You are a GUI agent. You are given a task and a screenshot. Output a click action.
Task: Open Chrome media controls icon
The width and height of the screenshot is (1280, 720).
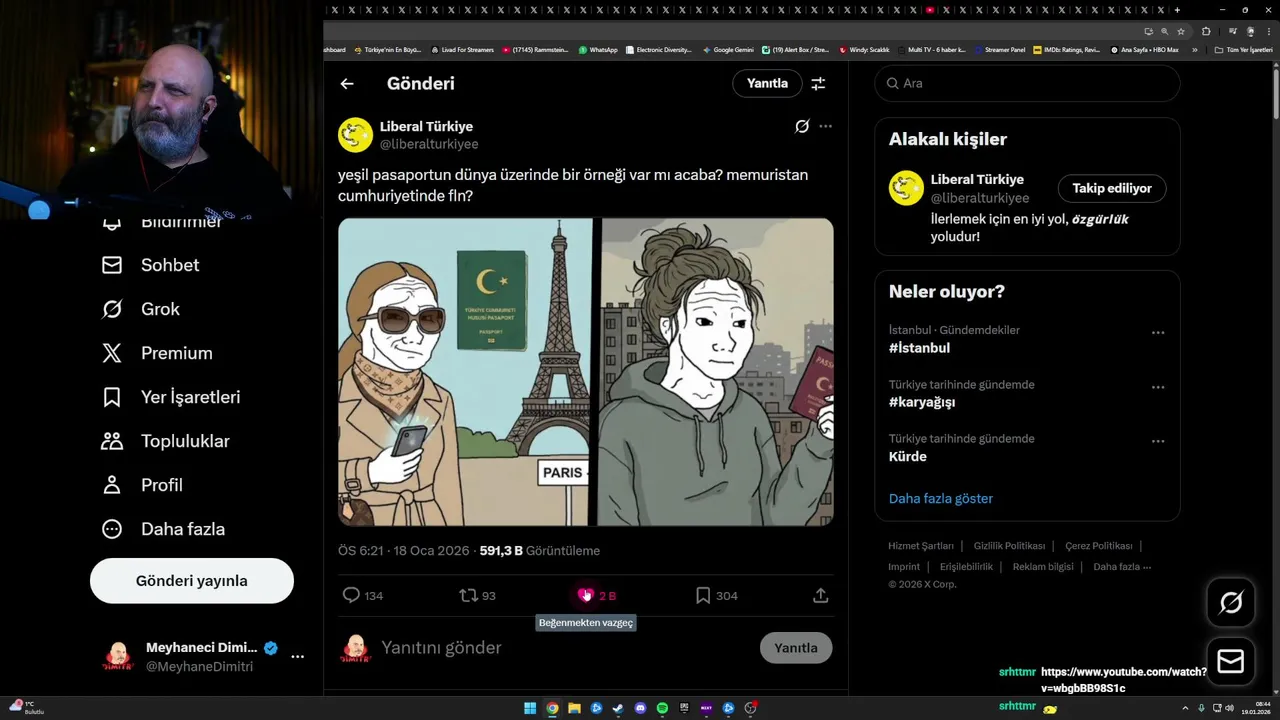point(1233,31)
